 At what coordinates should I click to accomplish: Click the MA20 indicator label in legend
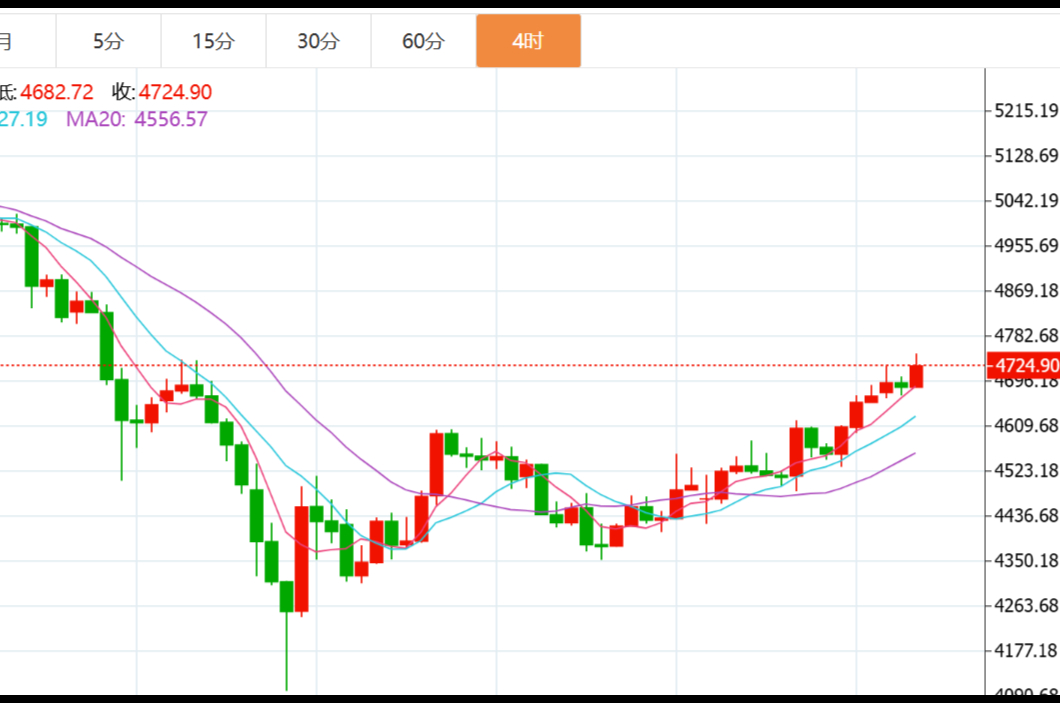[95, 119]
